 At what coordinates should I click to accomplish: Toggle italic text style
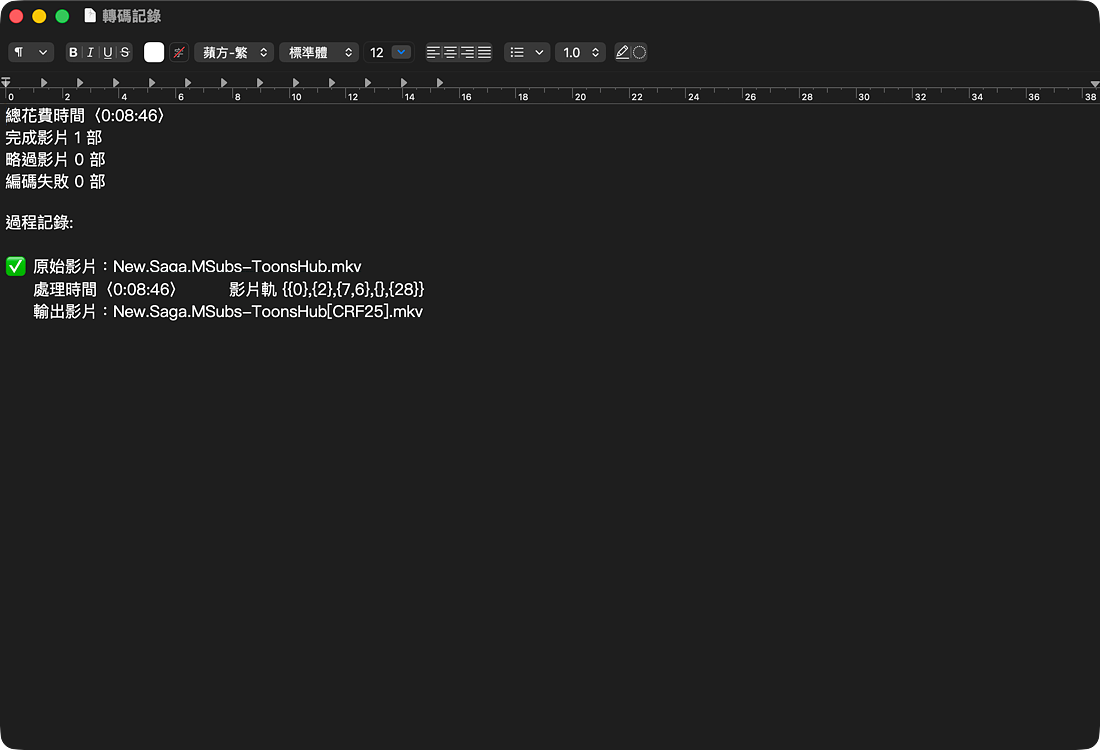[x=90, y=52]
